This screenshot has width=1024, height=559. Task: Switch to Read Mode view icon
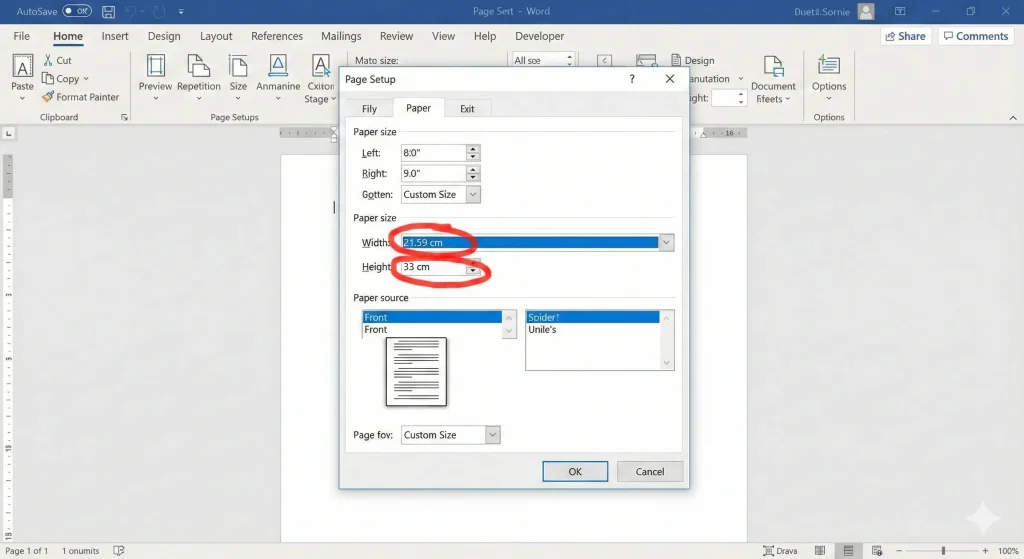[820, 551]
